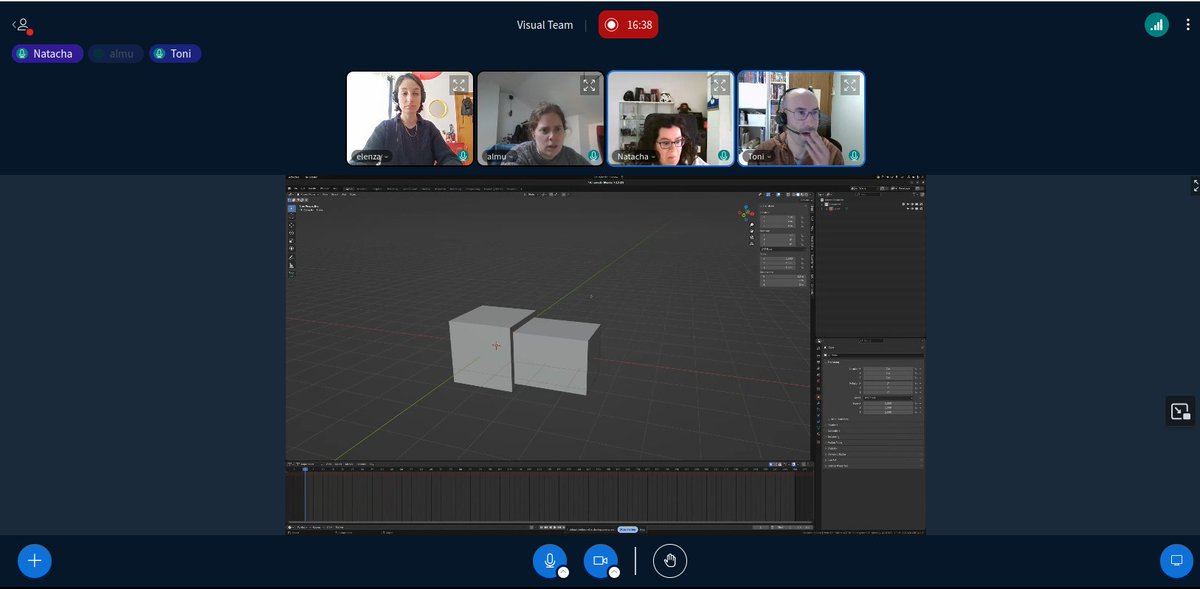Select the right cube in the viewport
1200x589 pixels.
[556, 357]
